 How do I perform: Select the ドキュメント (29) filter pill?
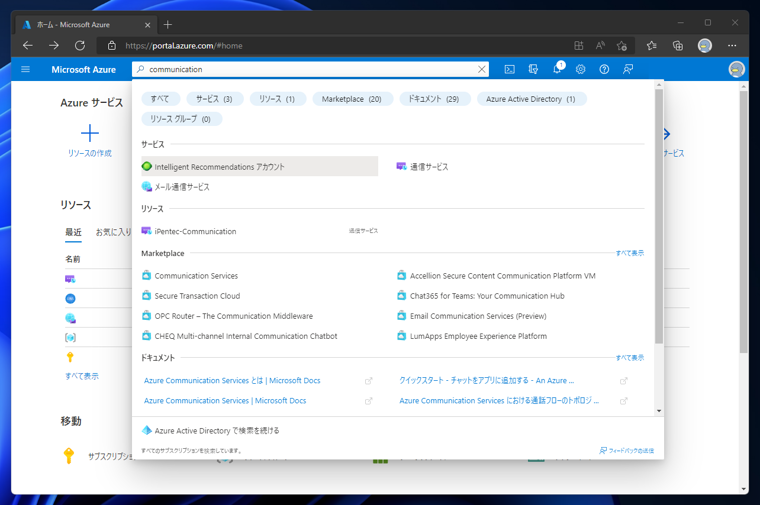coord(434,99)
